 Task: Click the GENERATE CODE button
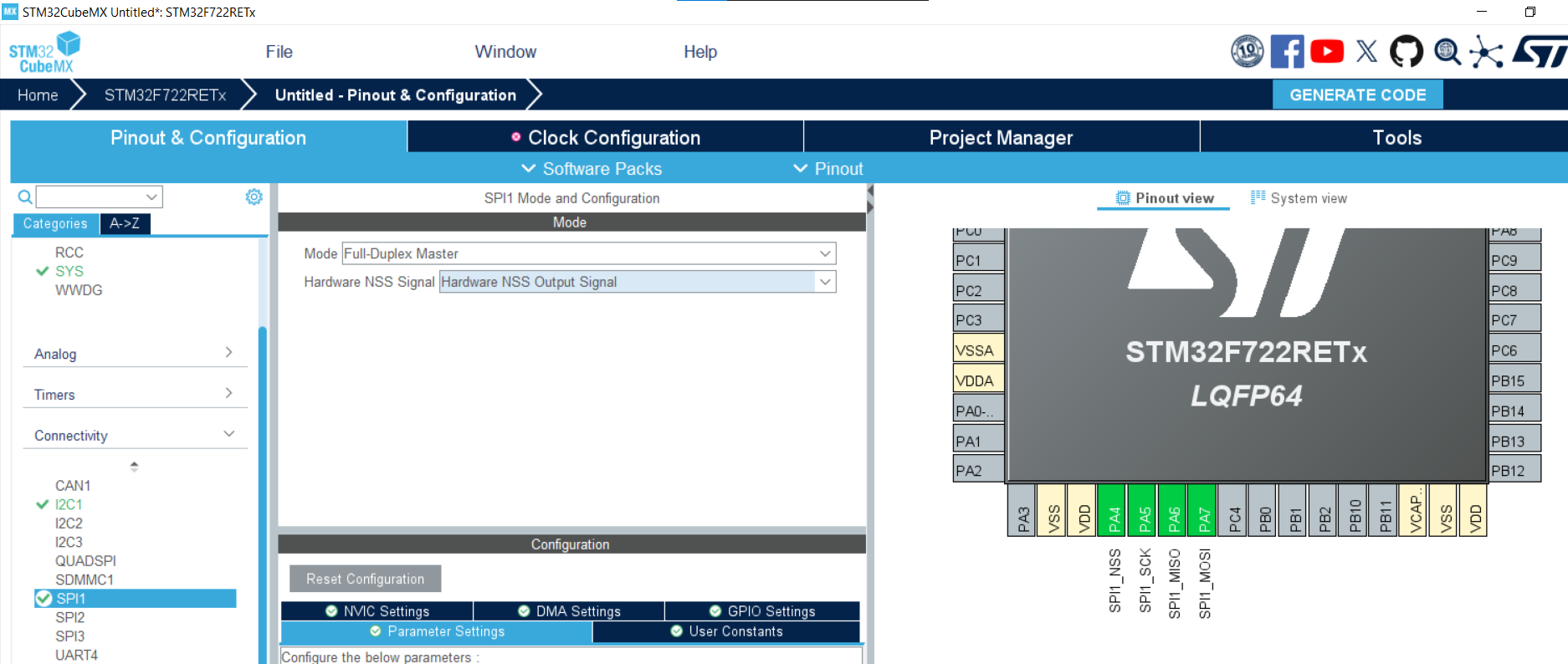(1357, 94)
